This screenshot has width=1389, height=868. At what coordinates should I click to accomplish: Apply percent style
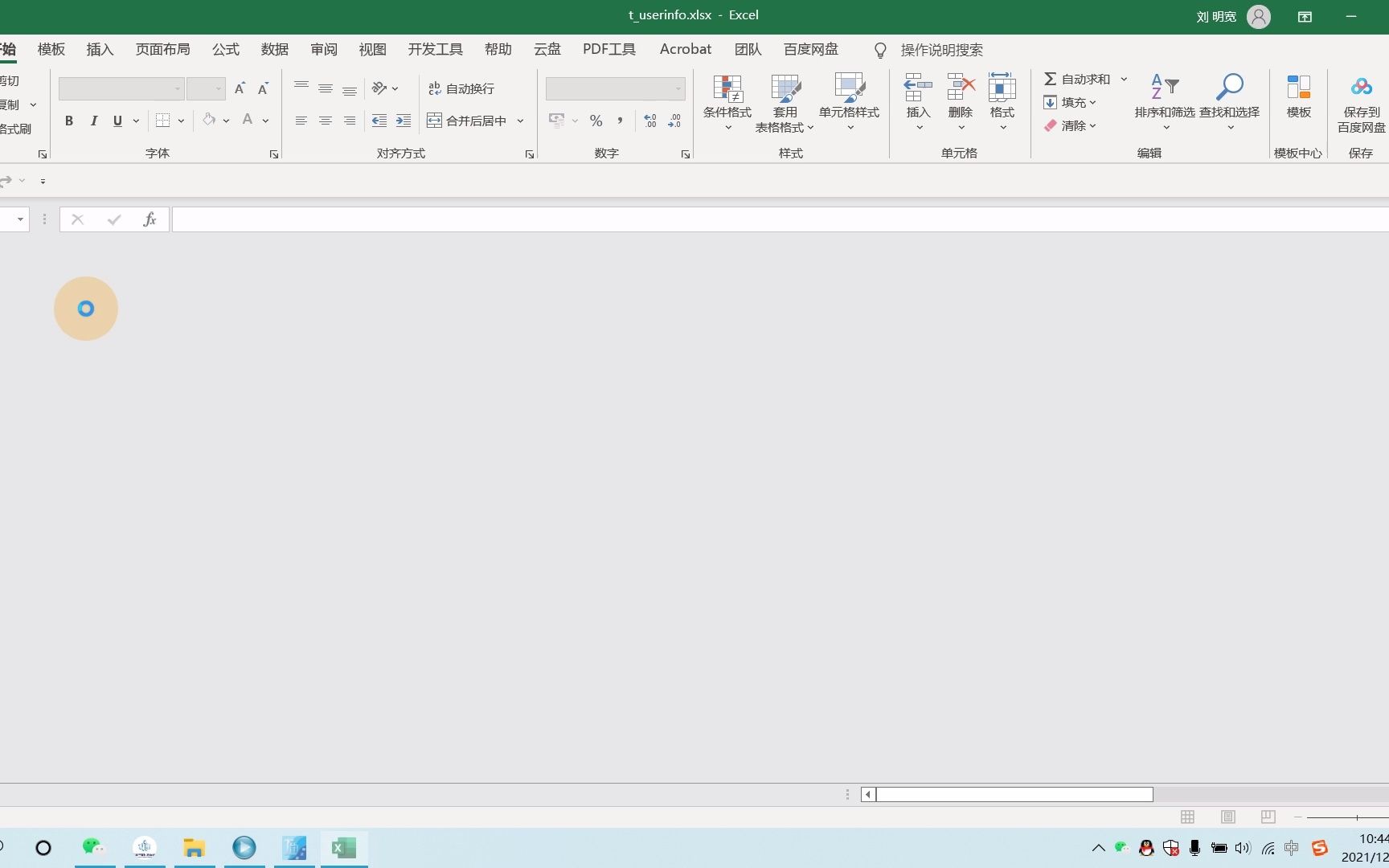[x=596, y=121]
